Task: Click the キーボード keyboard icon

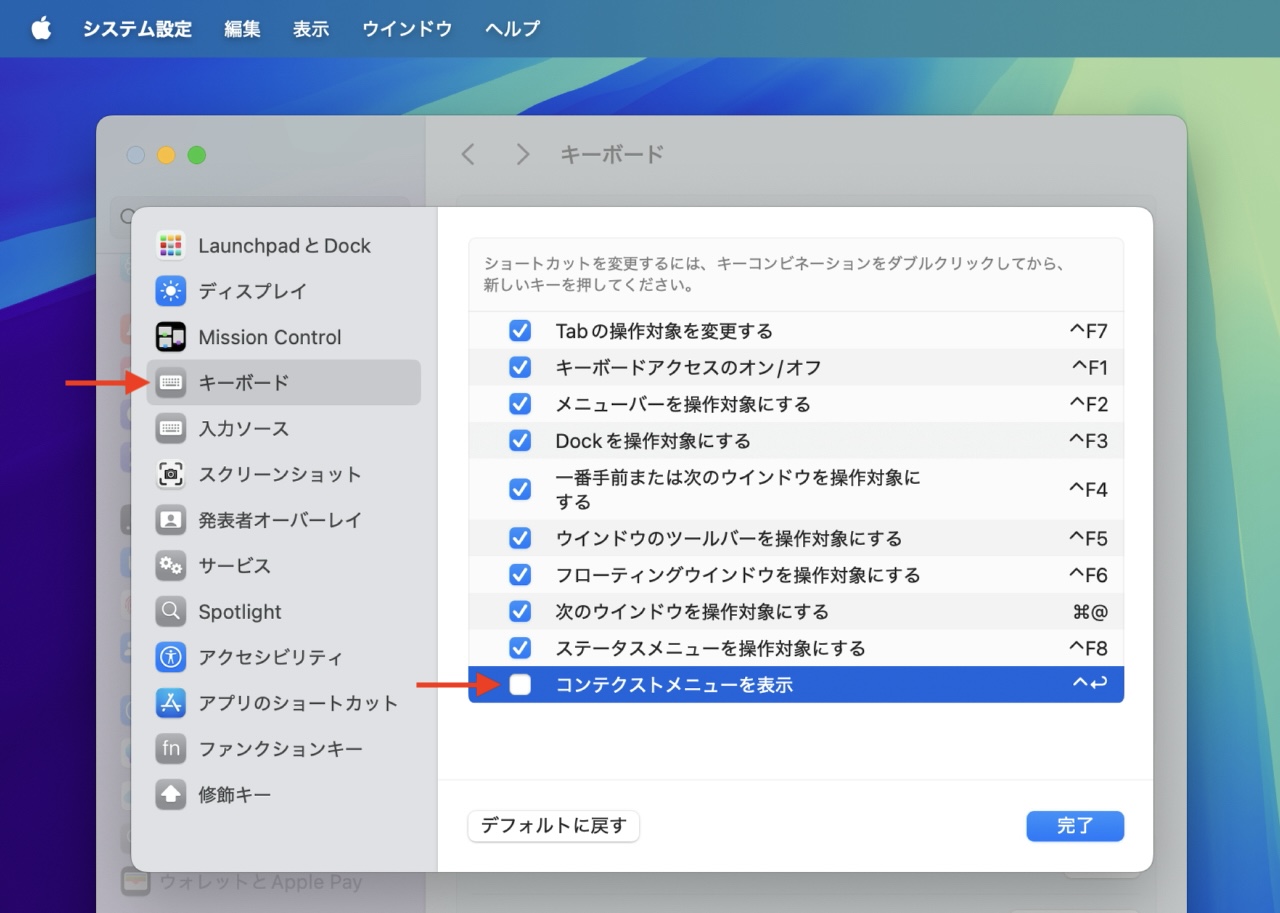Action: click(x=171, y=382)
